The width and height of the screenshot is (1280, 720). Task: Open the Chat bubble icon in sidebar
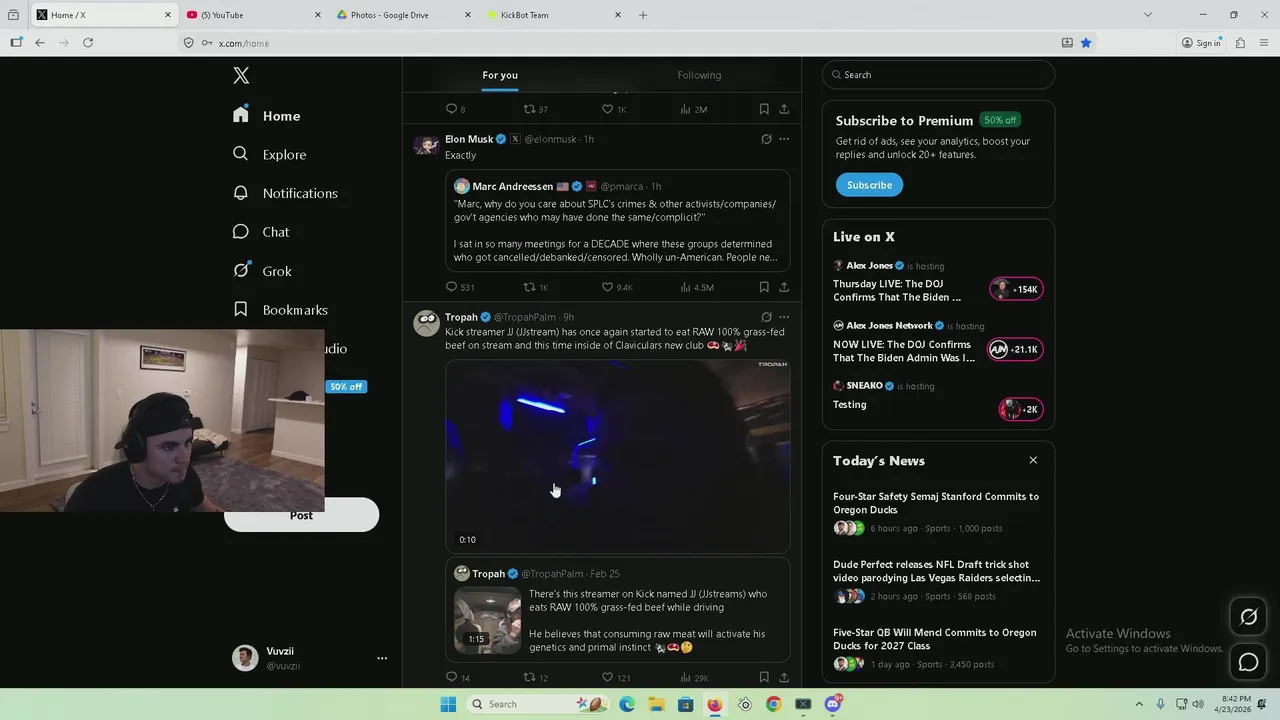tap(241, 232)
